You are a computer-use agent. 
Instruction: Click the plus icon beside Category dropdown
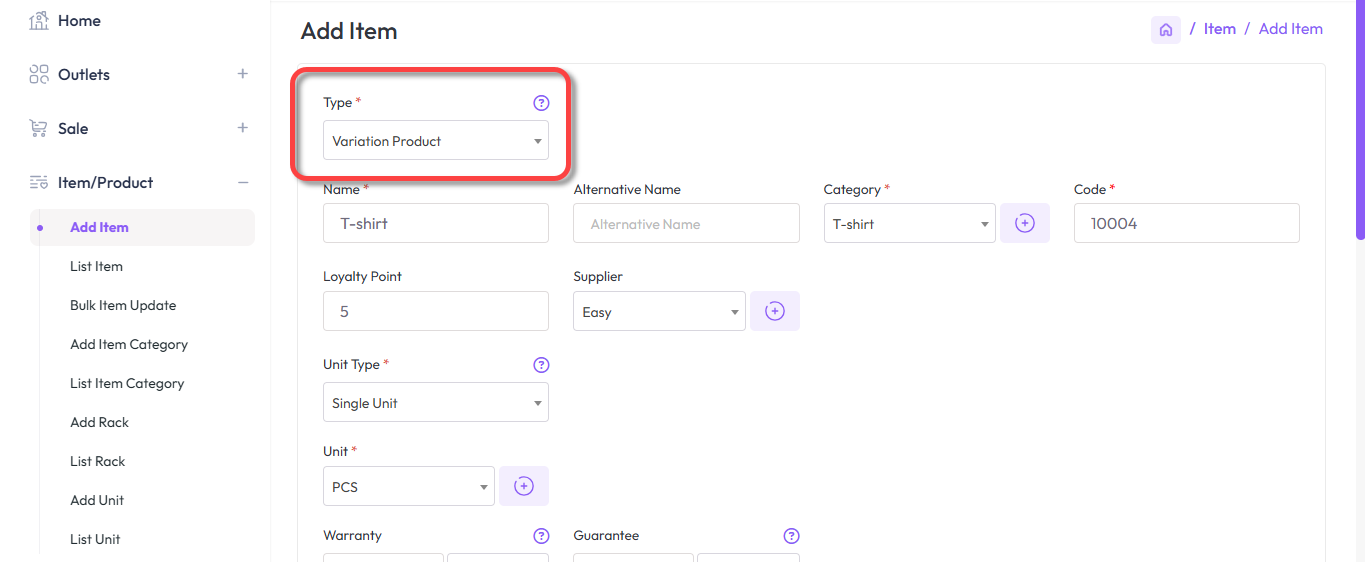[x=1024, y=224]
